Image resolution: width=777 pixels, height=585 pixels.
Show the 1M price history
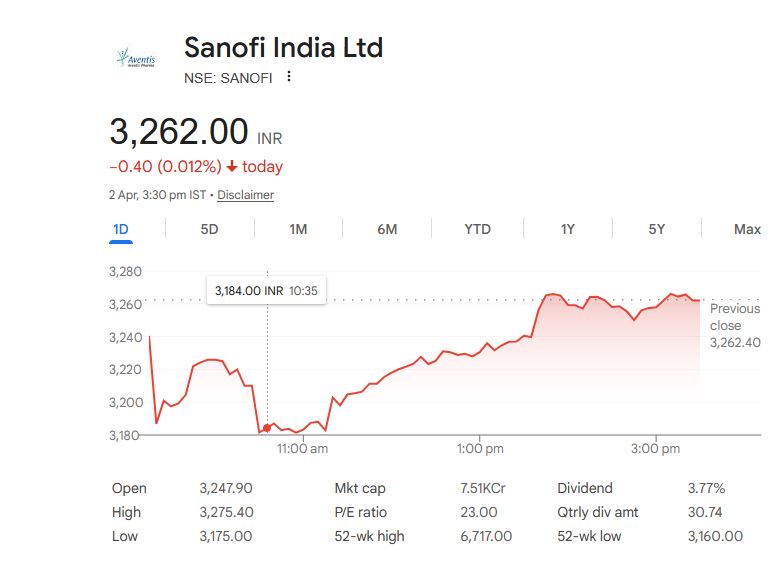(298, 229)
